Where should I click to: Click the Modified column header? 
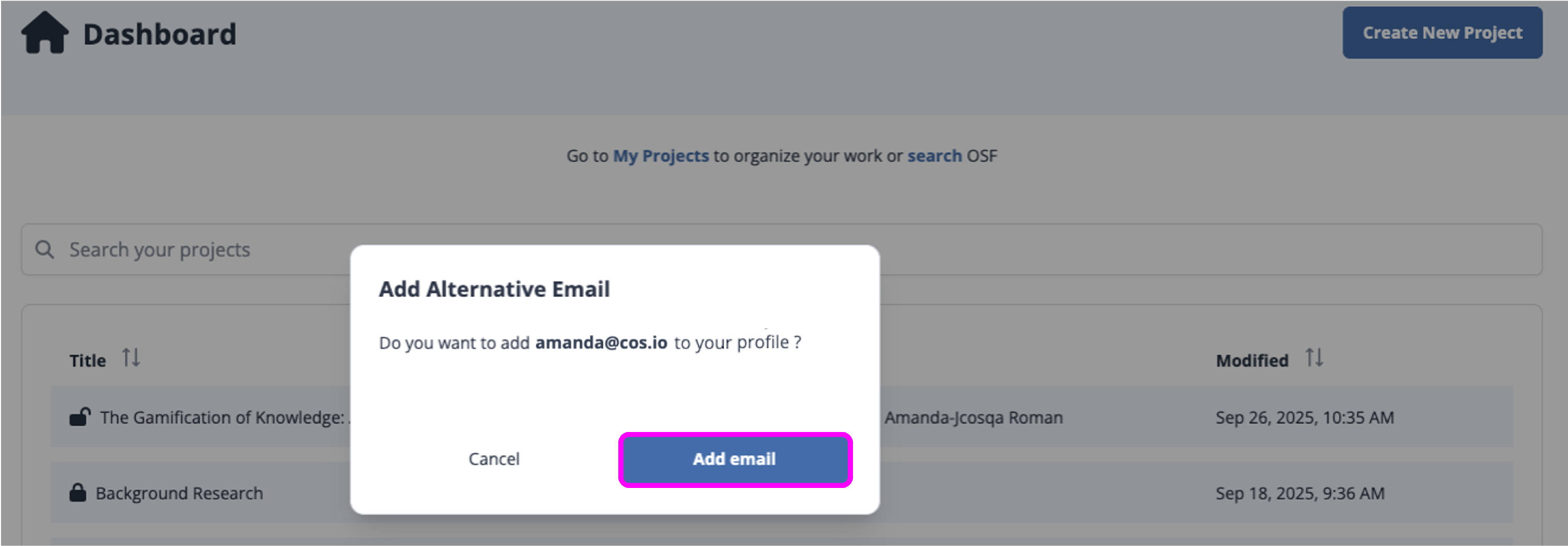1251,361
